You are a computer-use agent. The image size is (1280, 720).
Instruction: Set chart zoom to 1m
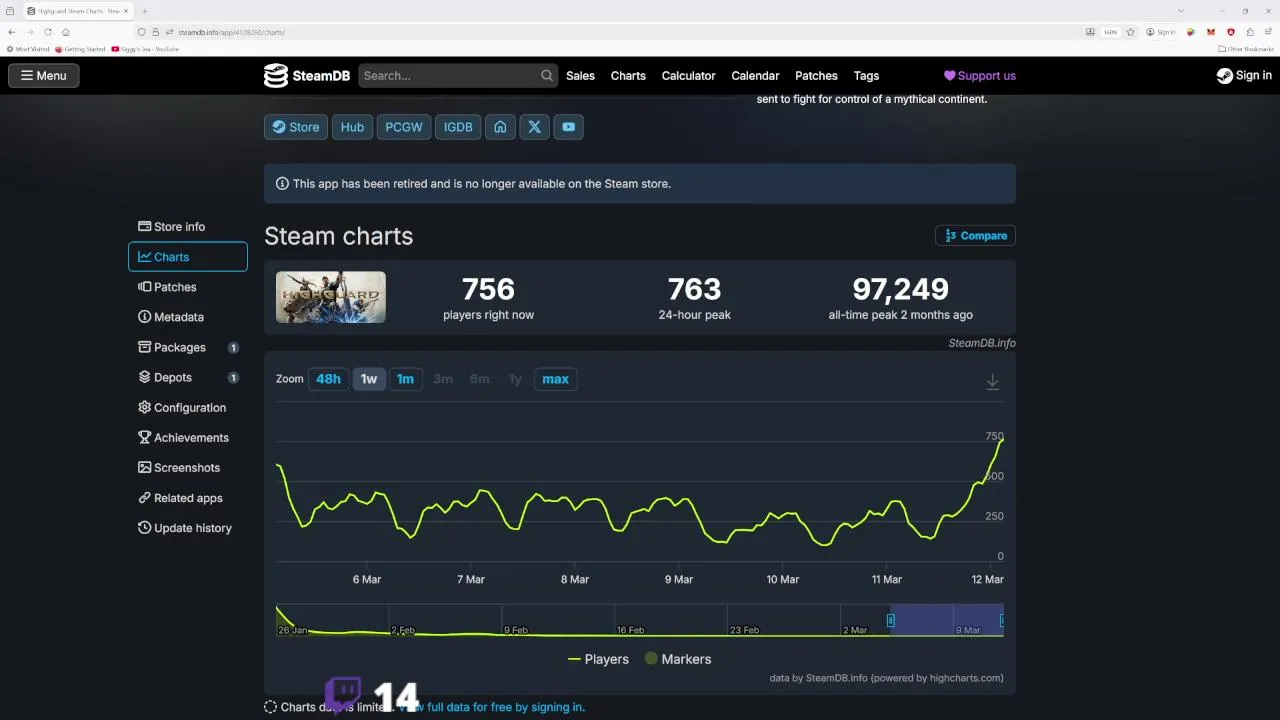click(405, 379)
